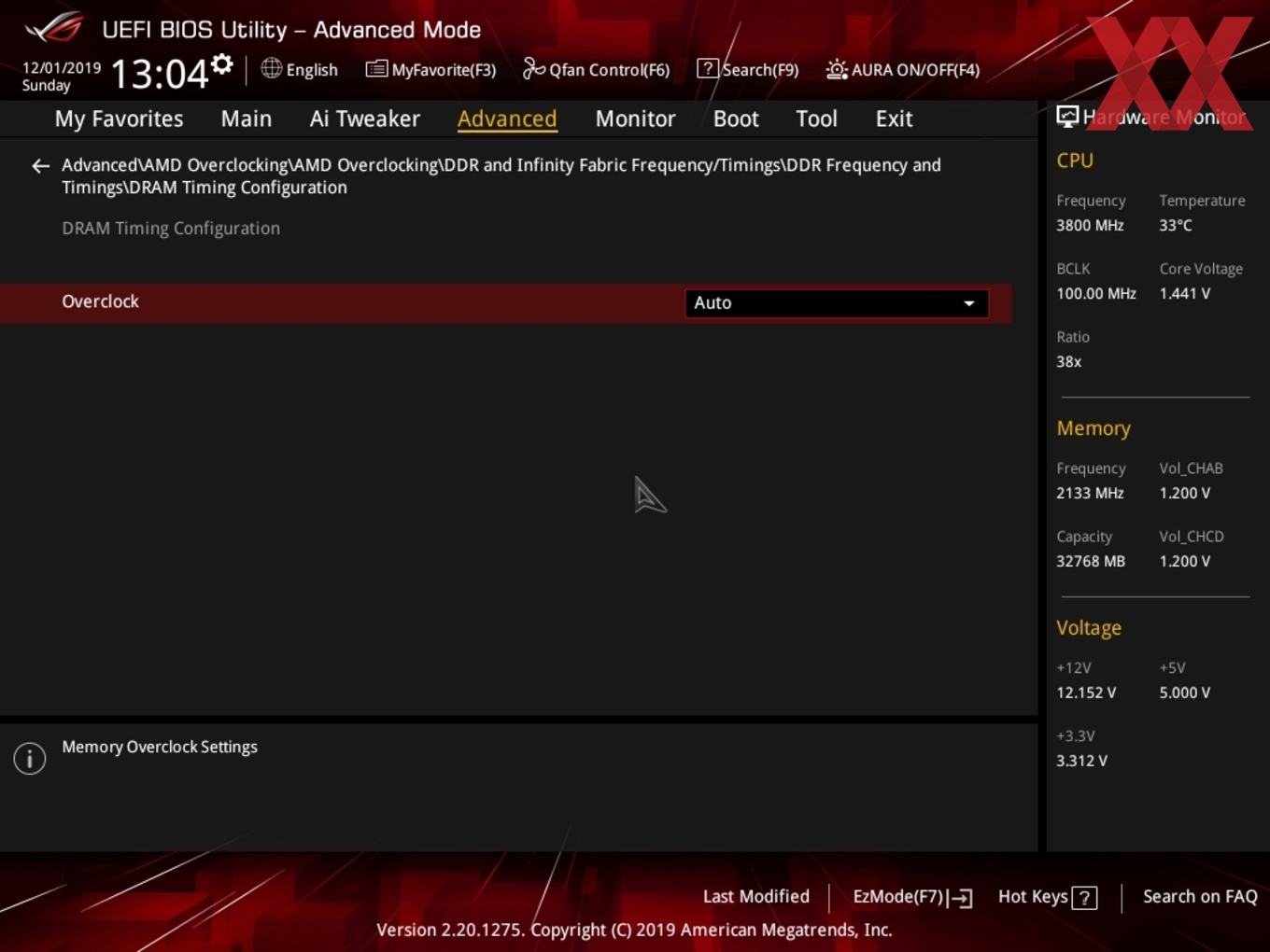Click the BIOS version copyright text
This screenshot has height=952, width=1270.
tap(634, 930)
